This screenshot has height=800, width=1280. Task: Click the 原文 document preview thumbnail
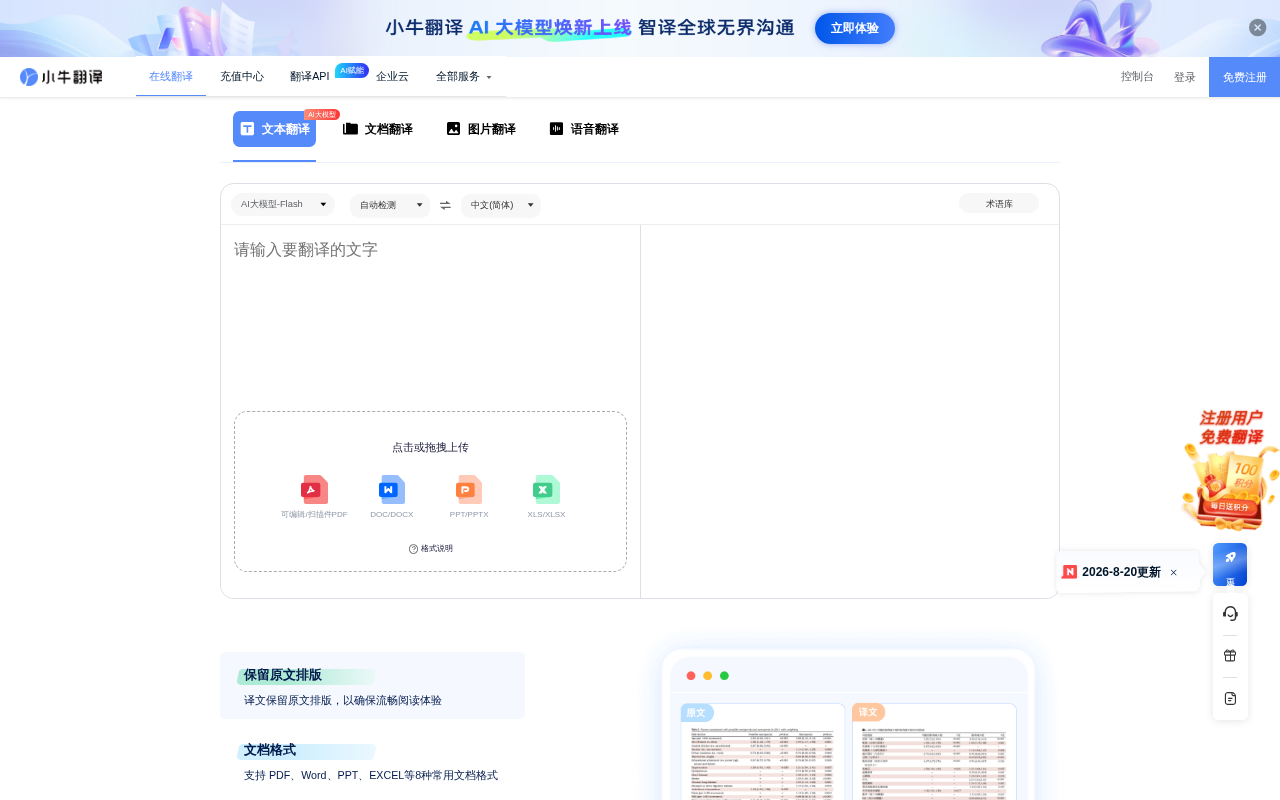763,750
